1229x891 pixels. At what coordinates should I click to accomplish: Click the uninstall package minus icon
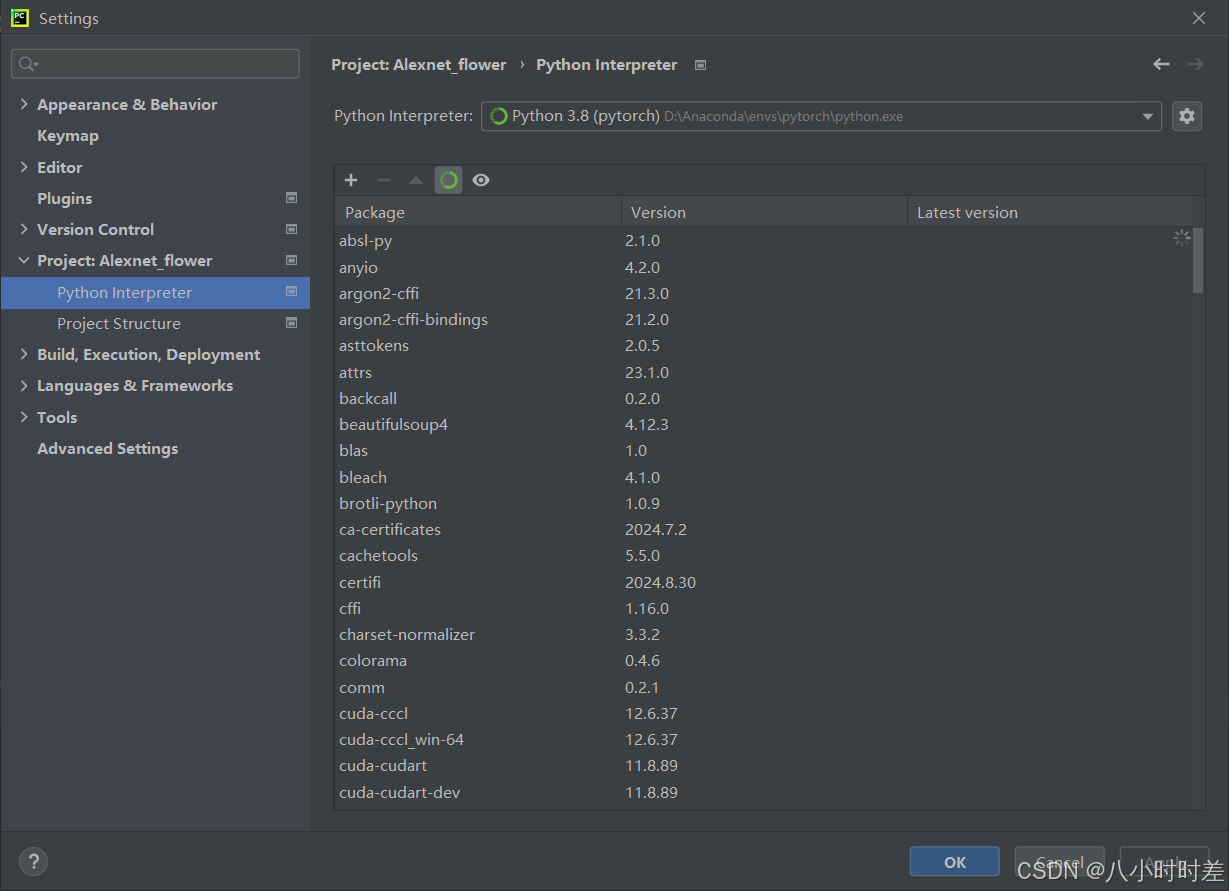pyautogui.click(x=384, y=180)
